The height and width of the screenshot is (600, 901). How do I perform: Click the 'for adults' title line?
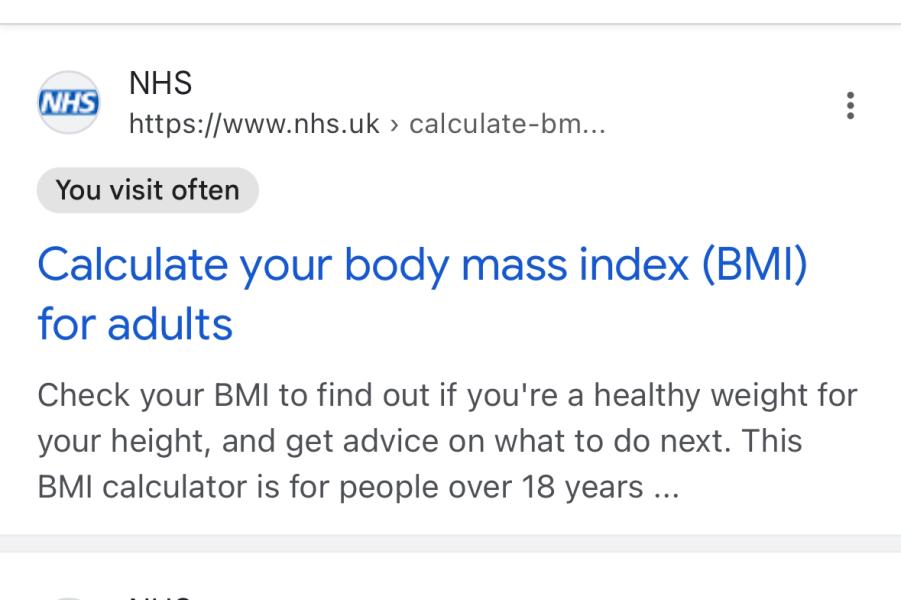[x=135, y=325]
